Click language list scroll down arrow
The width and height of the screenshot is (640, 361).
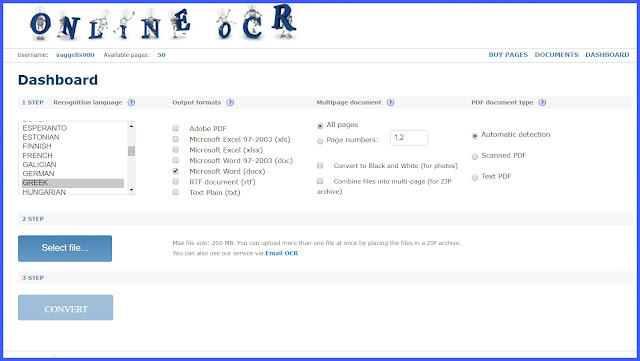131,190
